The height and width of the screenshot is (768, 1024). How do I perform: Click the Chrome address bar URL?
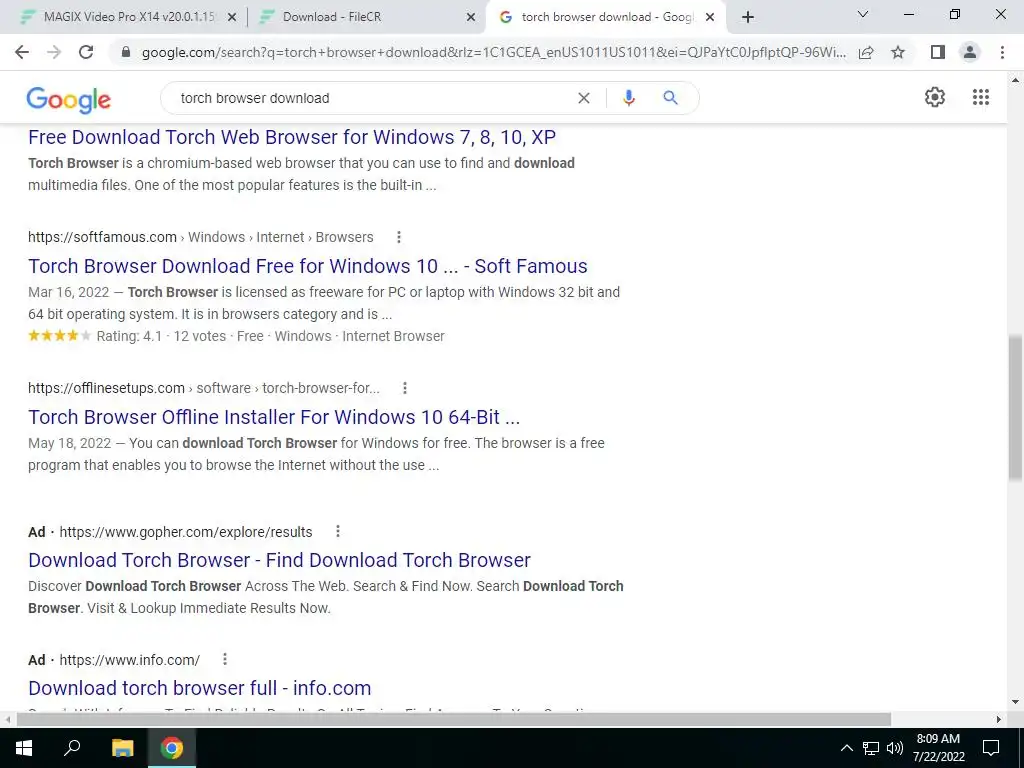494,52
